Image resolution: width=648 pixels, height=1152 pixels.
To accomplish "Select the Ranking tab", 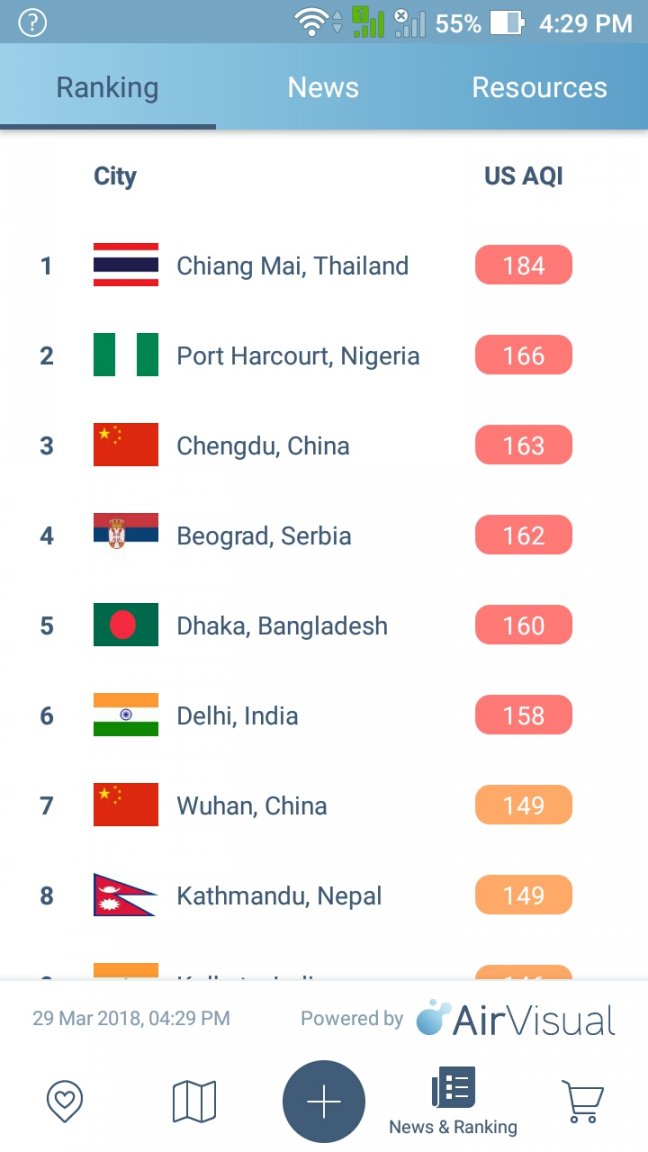I will coord(108,87).
